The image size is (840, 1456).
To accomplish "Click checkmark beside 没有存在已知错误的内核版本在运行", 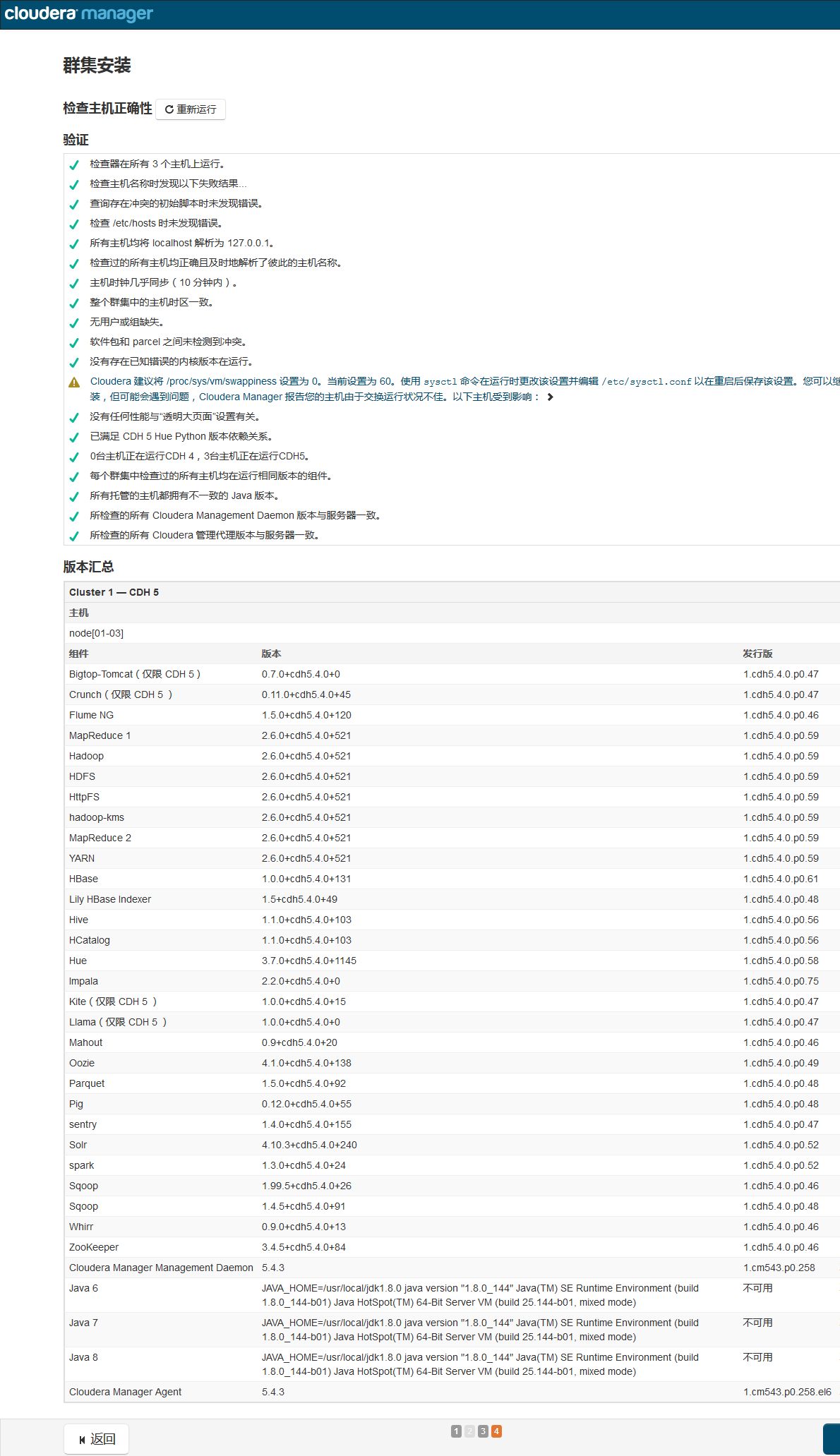I will [74, 362].
